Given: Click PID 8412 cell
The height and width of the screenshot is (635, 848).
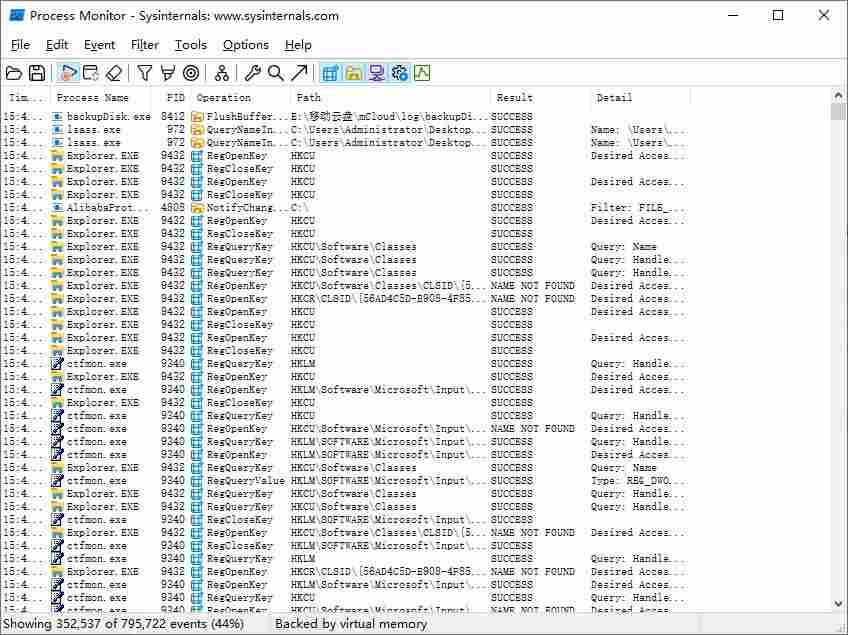Looking at the screenshot, I should point(173,116).
